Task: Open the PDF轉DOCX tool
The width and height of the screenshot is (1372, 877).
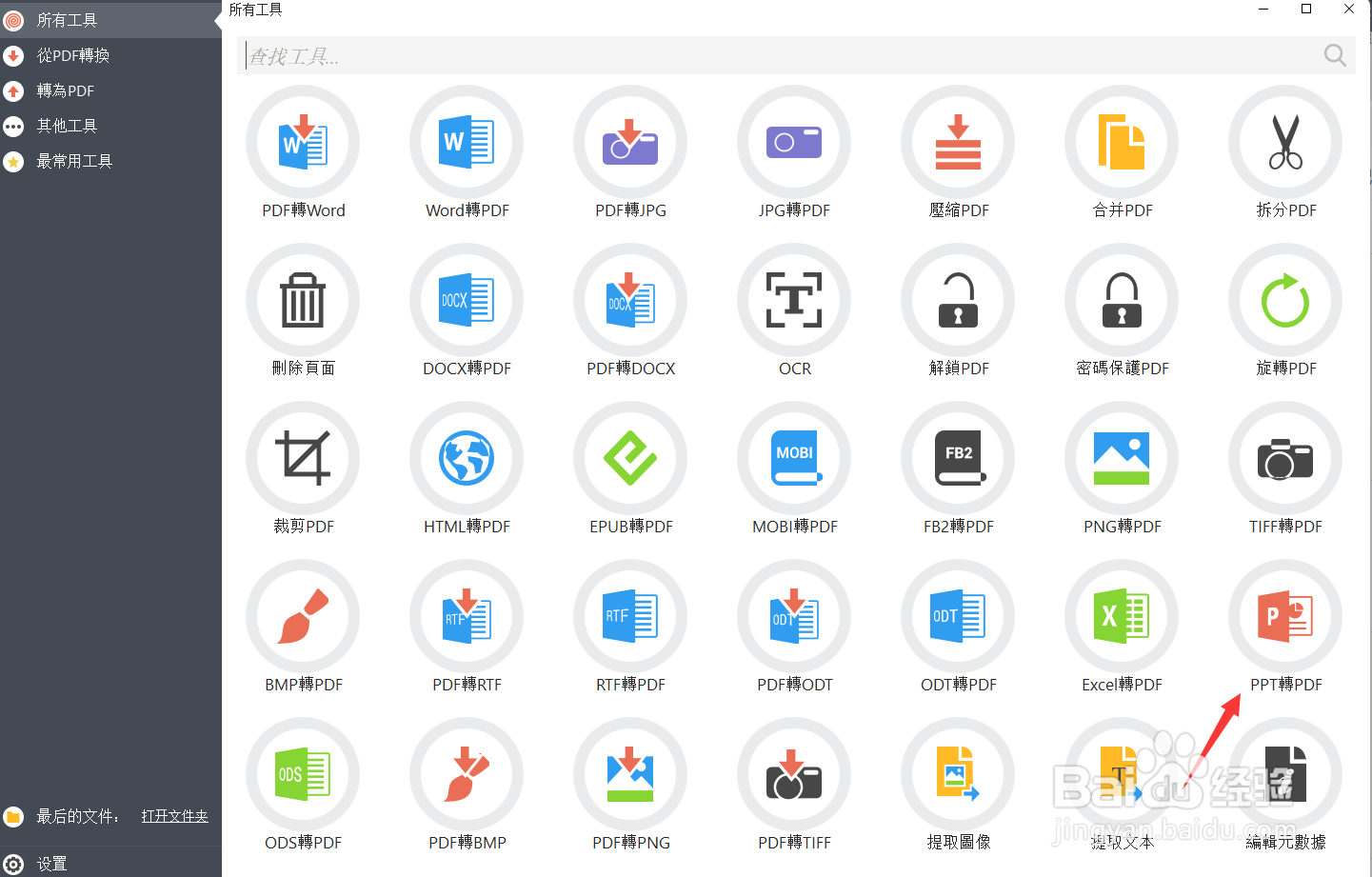Action: [x=630, y=301]
